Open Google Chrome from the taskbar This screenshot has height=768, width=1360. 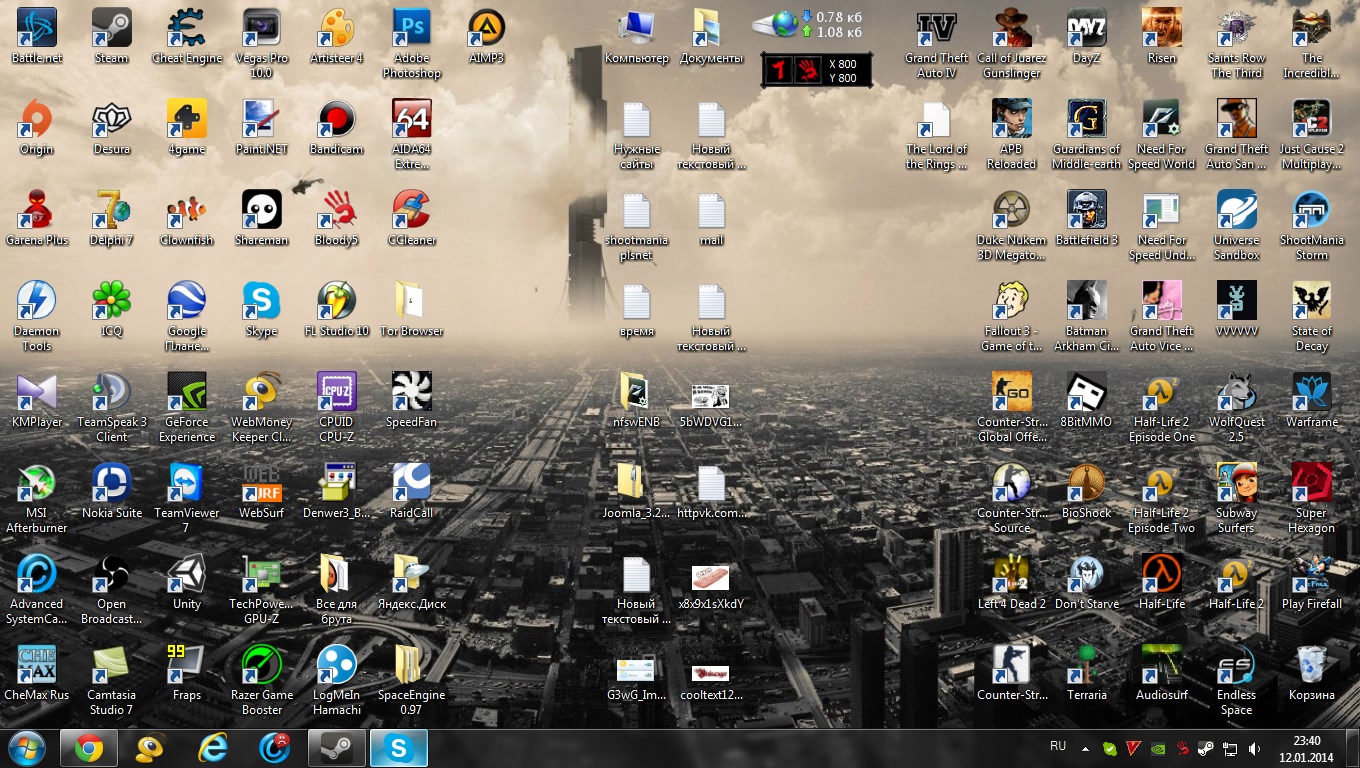[x=89, y=748]
